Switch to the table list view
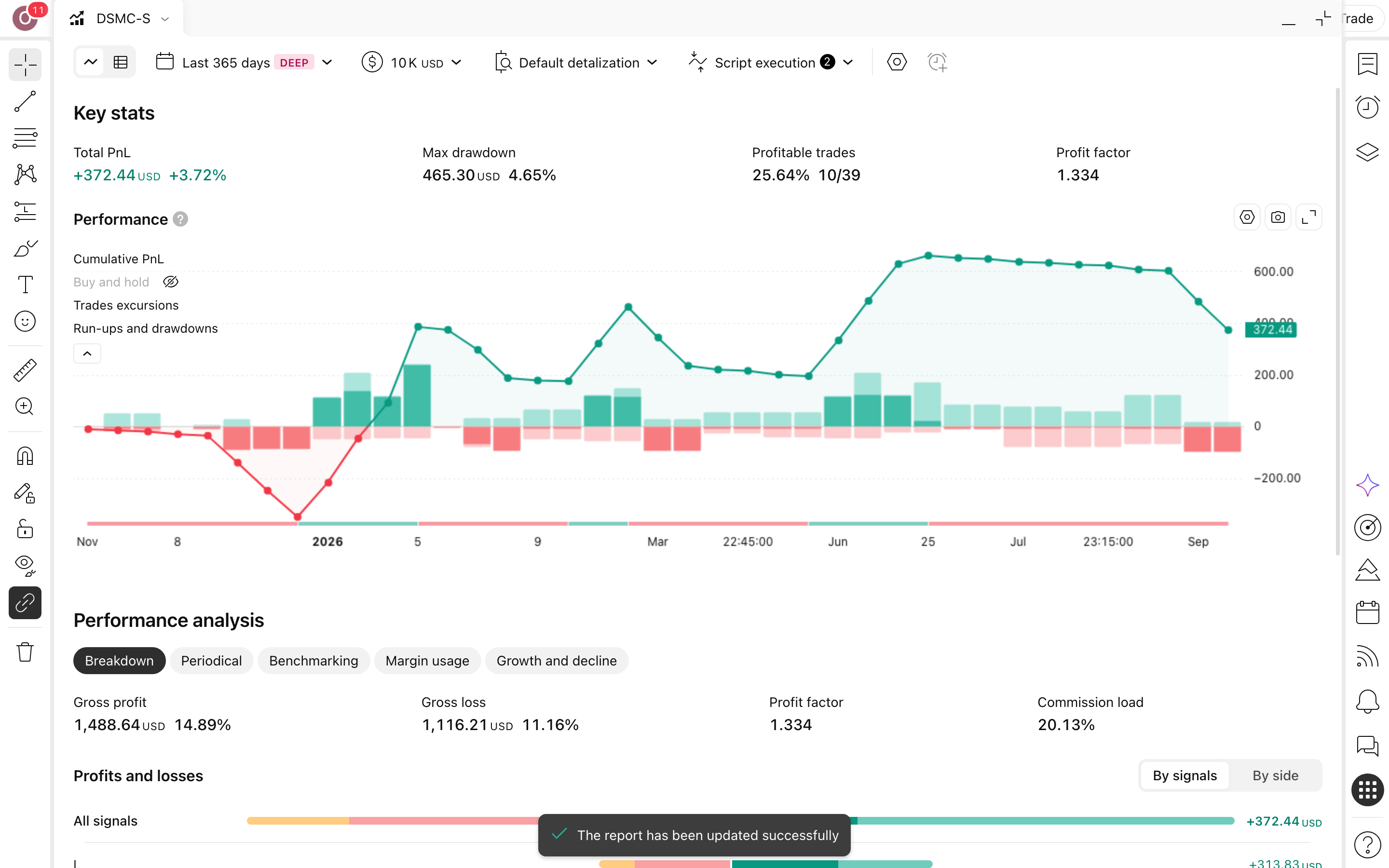This screenshot has height=868, width=1389. click(121, 62)
